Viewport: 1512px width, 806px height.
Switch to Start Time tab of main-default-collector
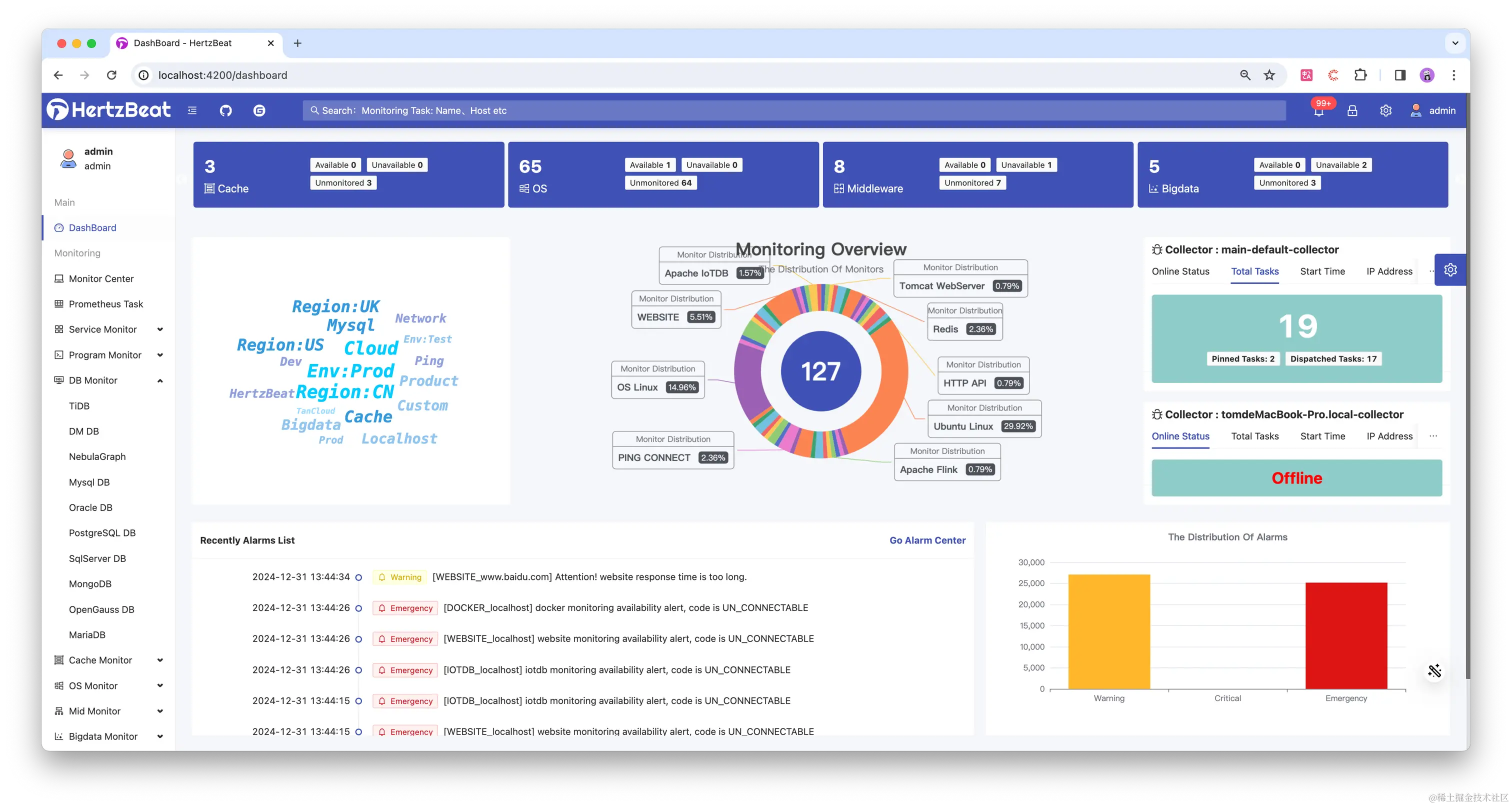pos(1322,271)
